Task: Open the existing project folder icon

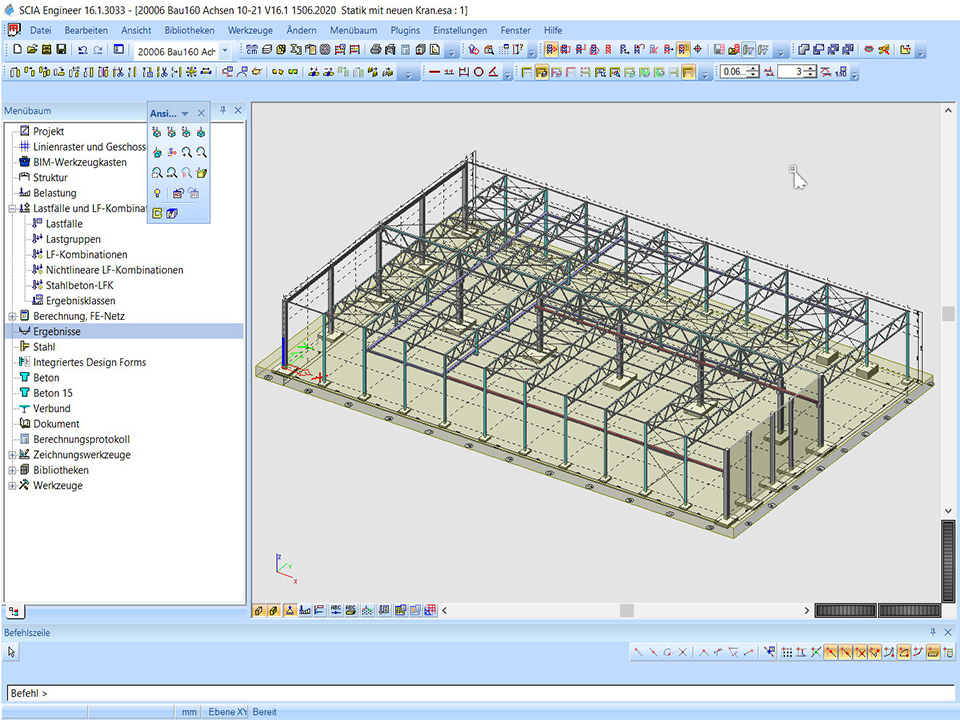Action: coord(31,50)
